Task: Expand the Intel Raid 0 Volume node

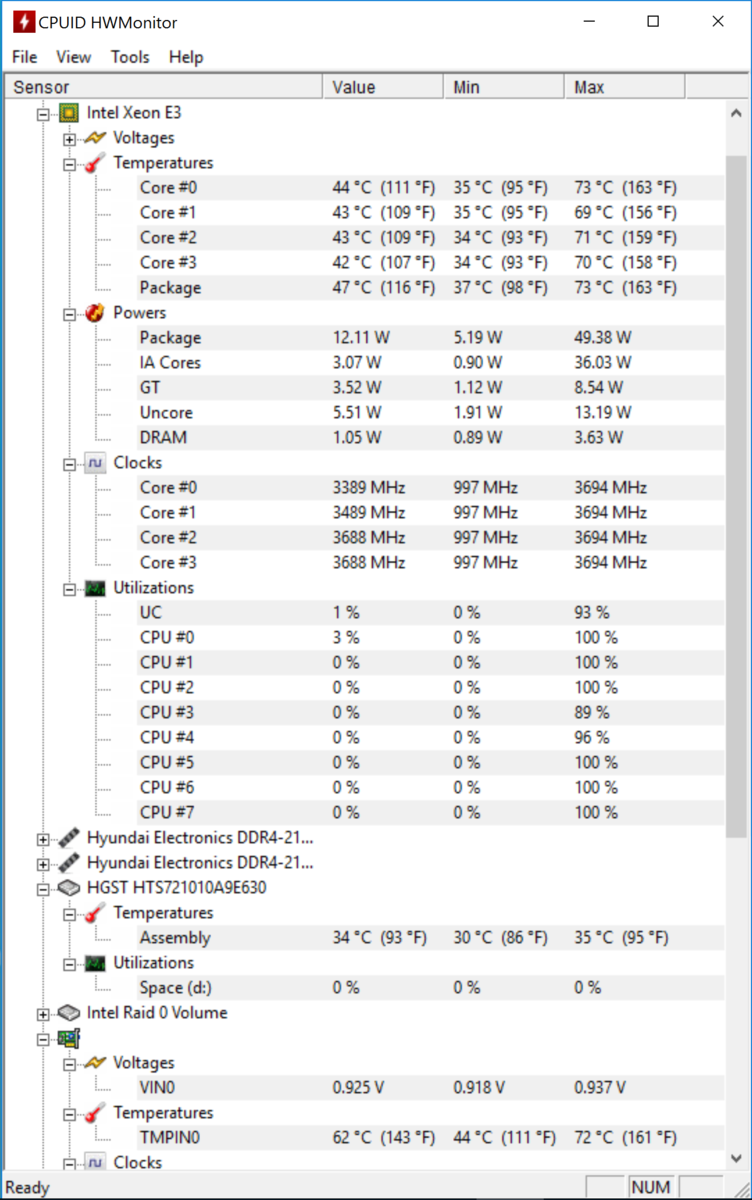Action: click(x=43, y=1014)
